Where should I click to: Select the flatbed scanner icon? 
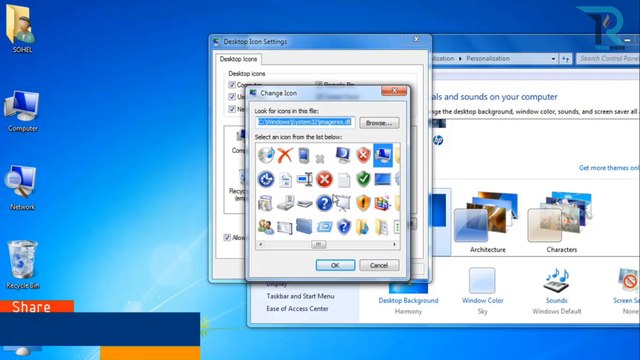pyautogui.click(x=285, y=203)
